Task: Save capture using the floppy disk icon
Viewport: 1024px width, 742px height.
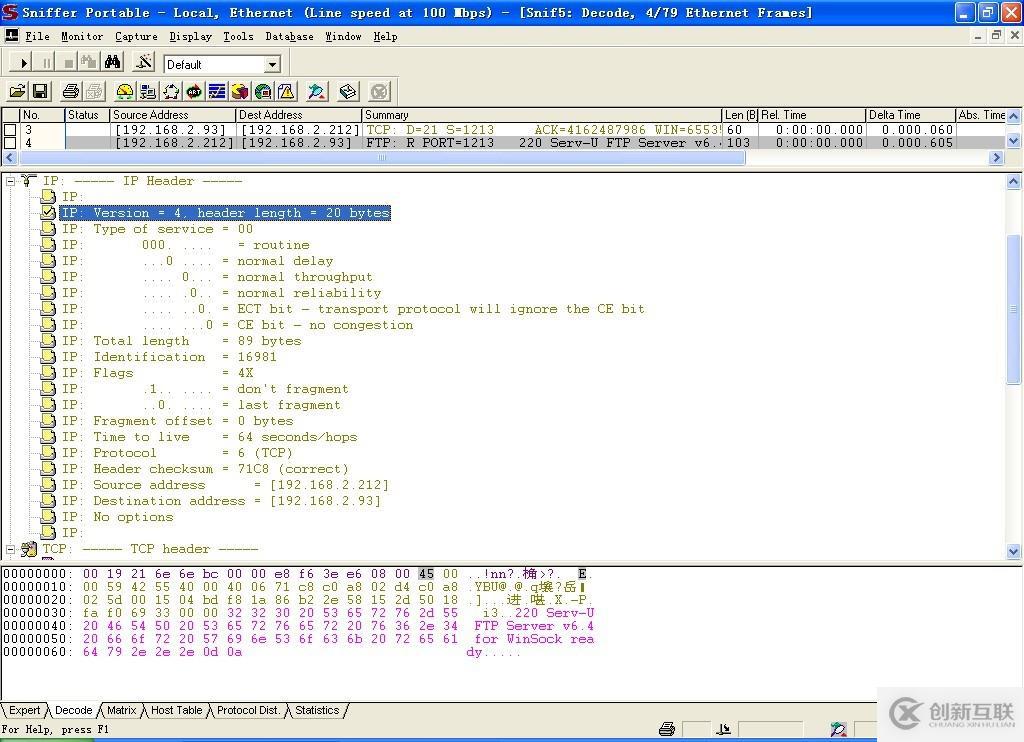Action: pyautogui.click(x=40, y=92)
